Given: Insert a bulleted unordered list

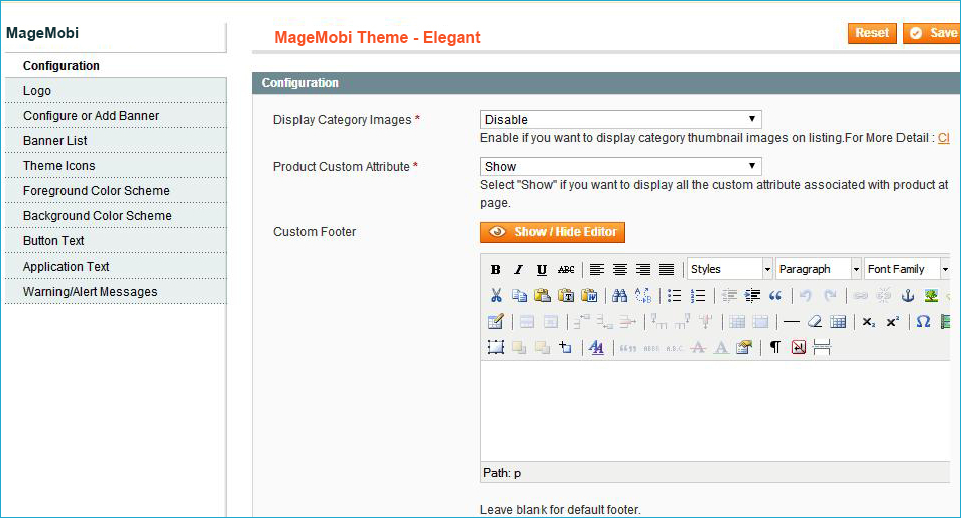Looking at the screenshot, I should pyautogui.click(x=674, y=295).
